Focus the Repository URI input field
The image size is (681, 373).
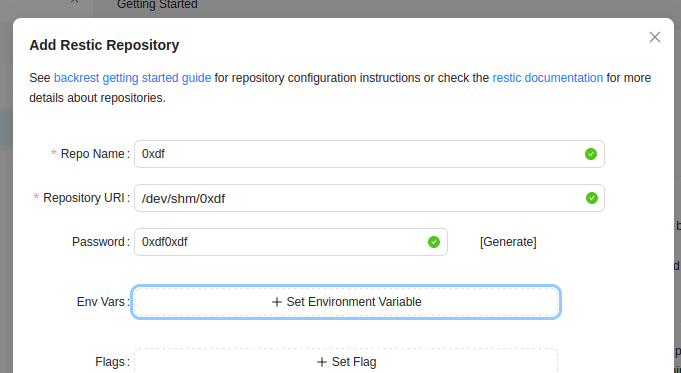(369, 198)
